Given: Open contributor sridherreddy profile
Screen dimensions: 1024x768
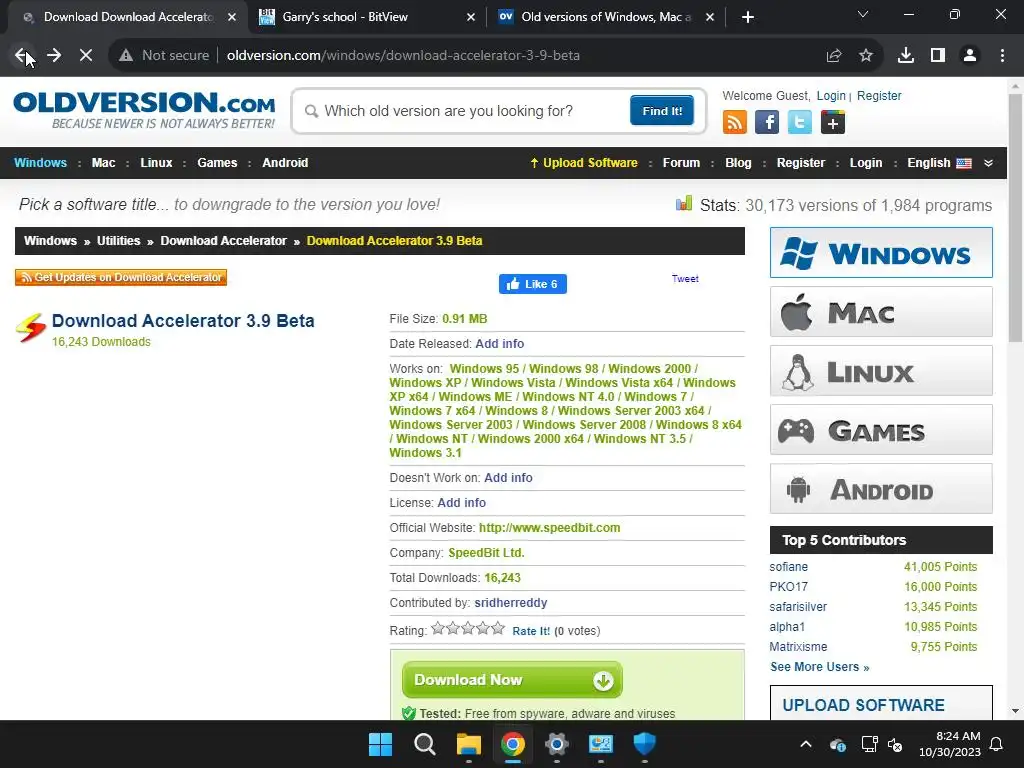Looking at the screenshot, I should [511, 603].
